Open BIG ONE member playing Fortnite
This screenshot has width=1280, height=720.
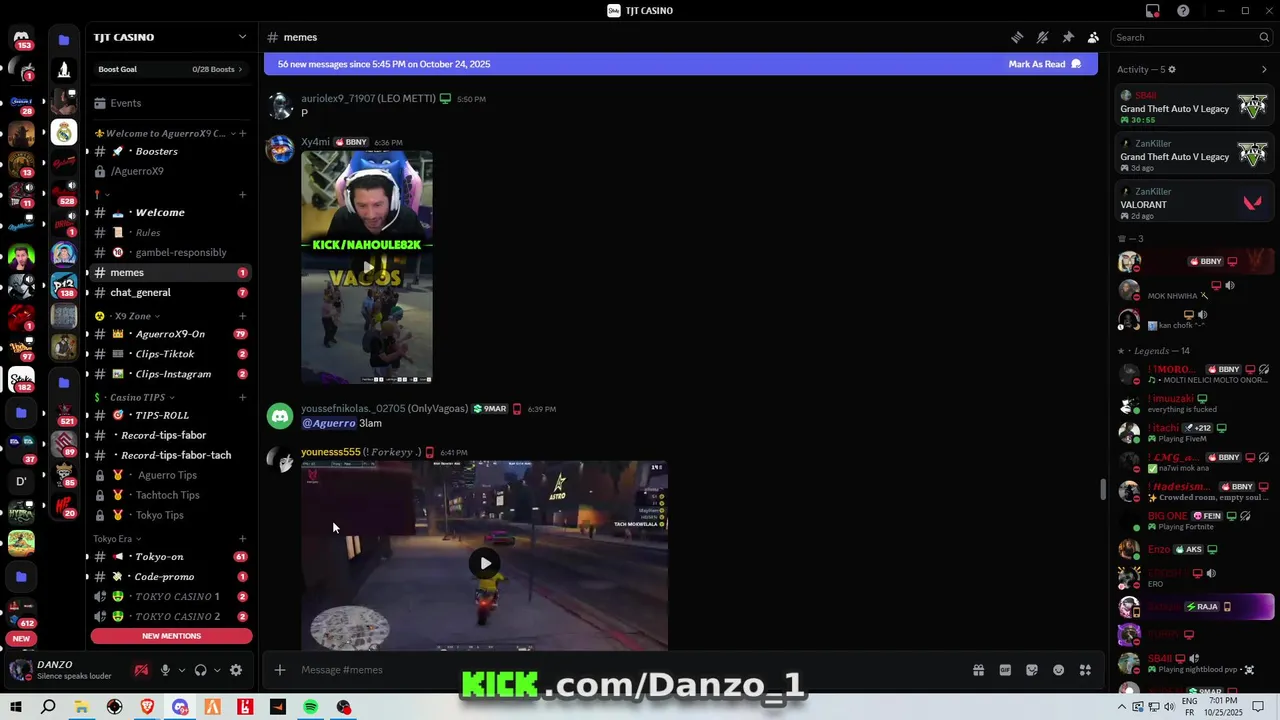(x=1194, y=521)
